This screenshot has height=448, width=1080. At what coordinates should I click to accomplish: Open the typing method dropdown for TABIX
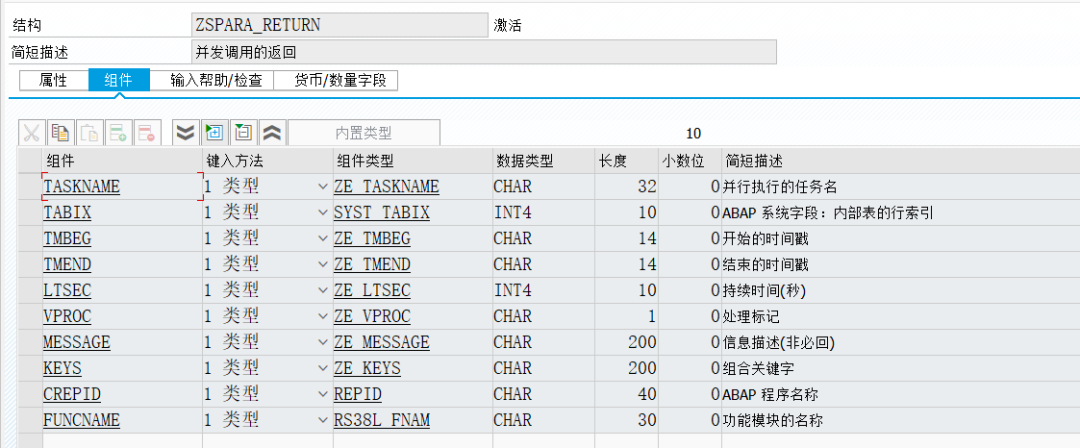click(322, 213)
